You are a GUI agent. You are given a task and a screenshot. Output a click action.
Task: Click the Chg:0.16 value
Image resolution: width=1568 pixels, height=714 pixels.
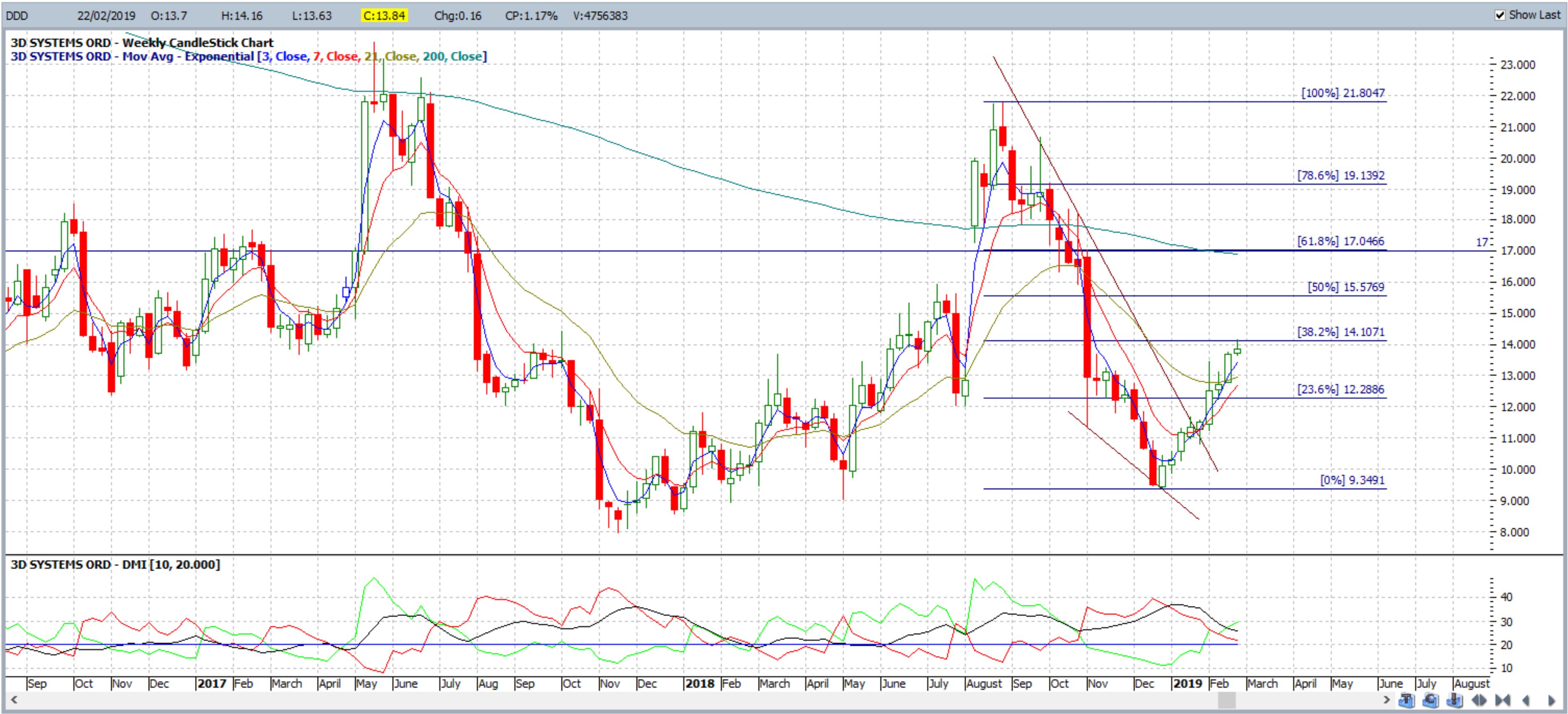coord(458,16)
